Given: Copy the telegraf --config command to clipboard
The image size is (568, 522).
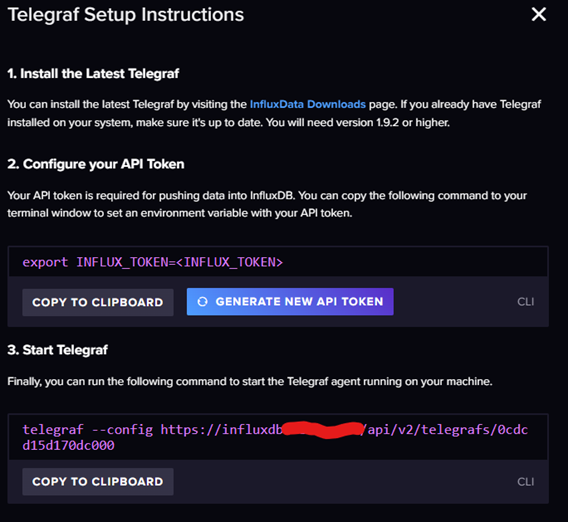Looking at the screenshot, I should pyautogui.click(x=98, y=481).
